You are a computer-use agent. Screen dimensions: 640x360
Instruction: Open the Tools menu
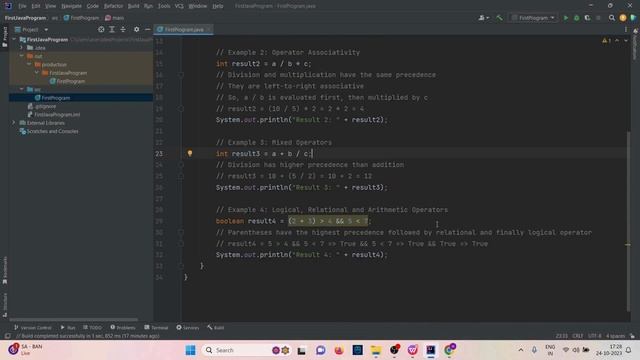pyautogui.click(x=164, y=6)
